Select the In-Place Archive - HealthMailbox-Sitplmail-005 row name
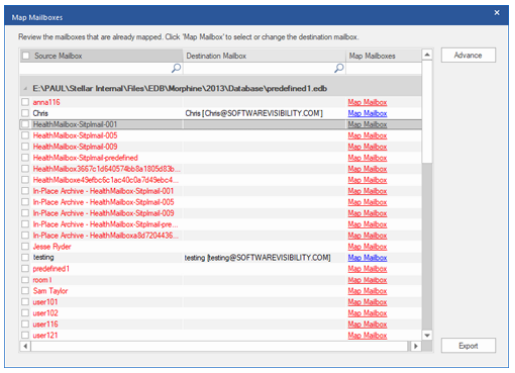Screen dimensions: 515x373 click(x=103, y=202)
